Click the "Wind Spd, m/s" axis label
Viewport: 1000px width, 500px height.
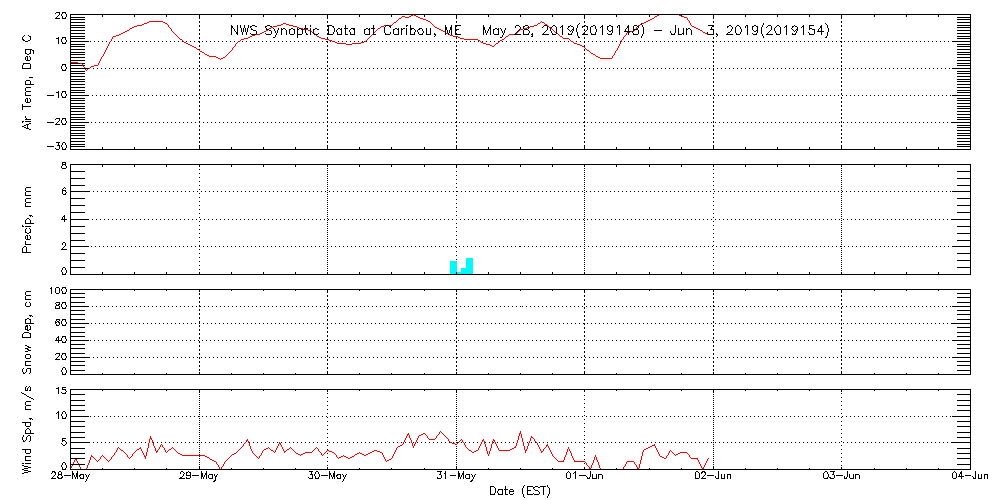click(28, 428)
